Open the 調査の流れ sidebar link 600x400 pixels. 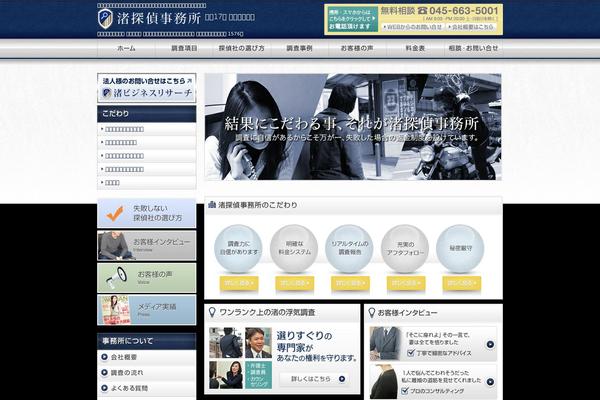(x=147, y=372)
